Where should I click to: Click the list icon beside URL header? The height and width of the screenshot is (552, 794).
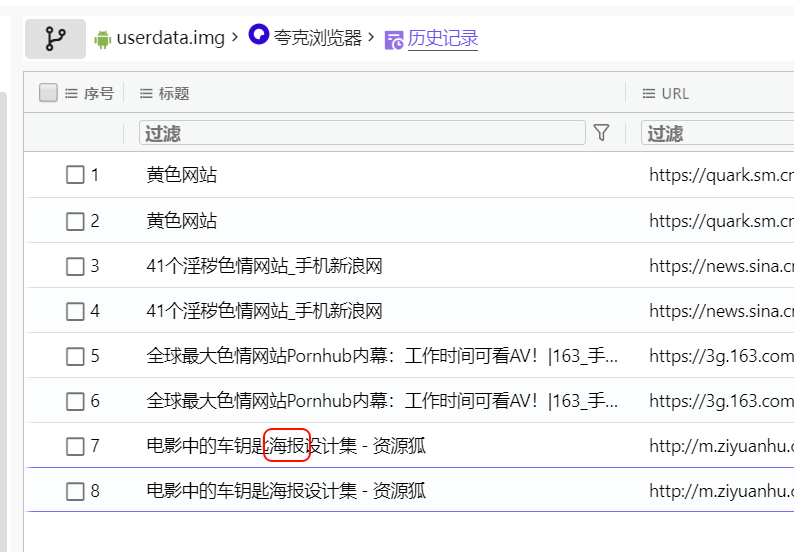pyautogui.click(x=649, y=93)
